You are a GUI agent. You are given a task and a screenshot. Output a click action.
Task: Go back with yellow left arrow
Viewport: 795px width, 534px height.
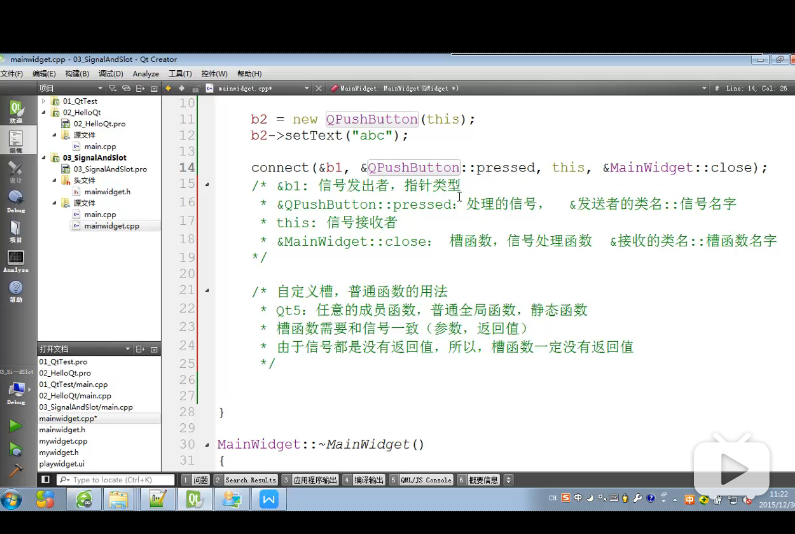(x=168, y=88)
